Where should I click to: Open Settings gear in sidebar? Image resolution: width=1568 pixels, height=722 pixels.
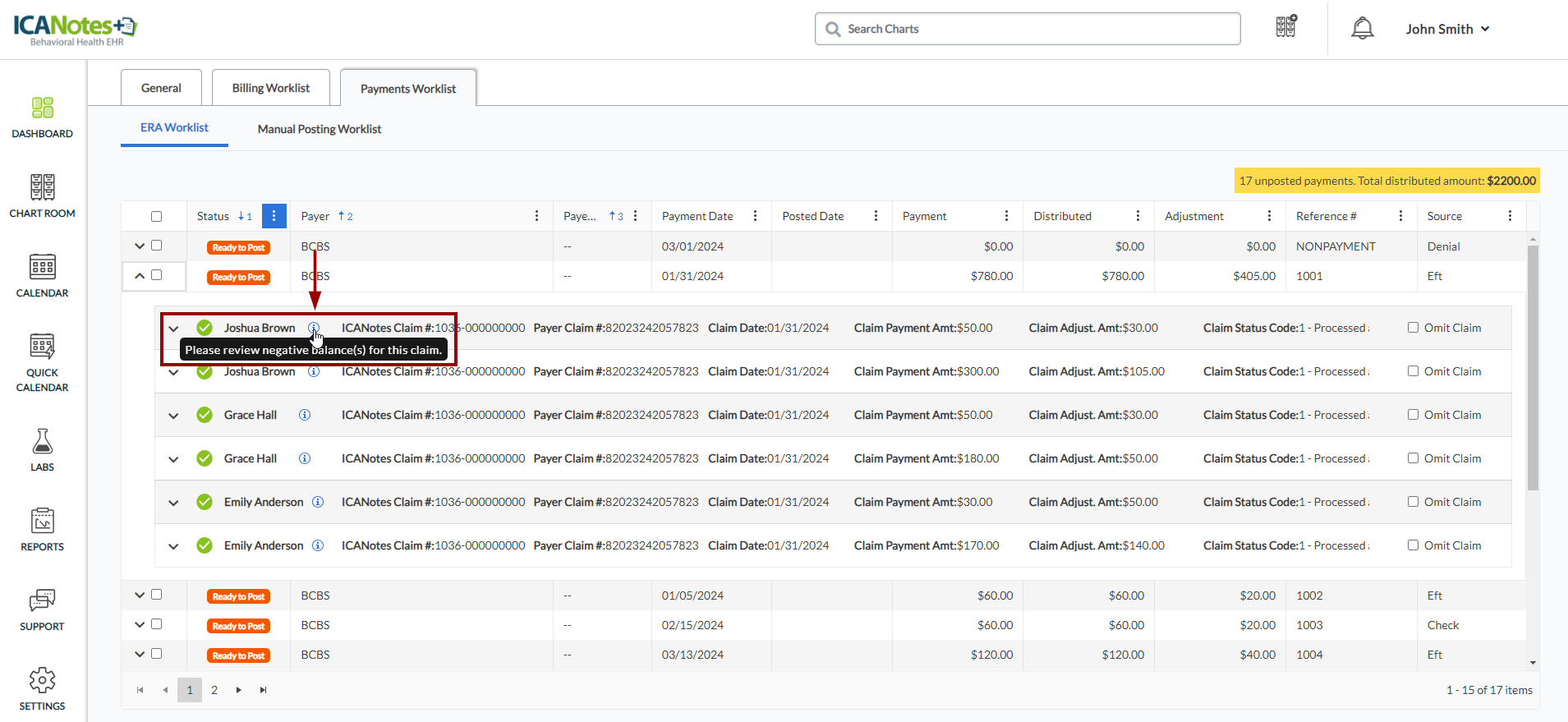click(x=42, y=689)
